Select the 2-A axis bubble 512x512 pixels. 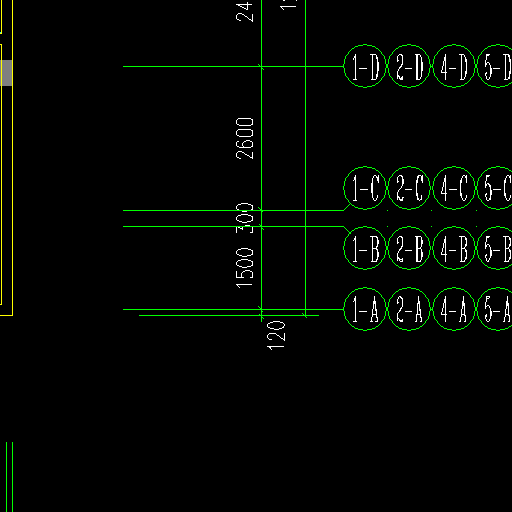[x=409, y=309]
